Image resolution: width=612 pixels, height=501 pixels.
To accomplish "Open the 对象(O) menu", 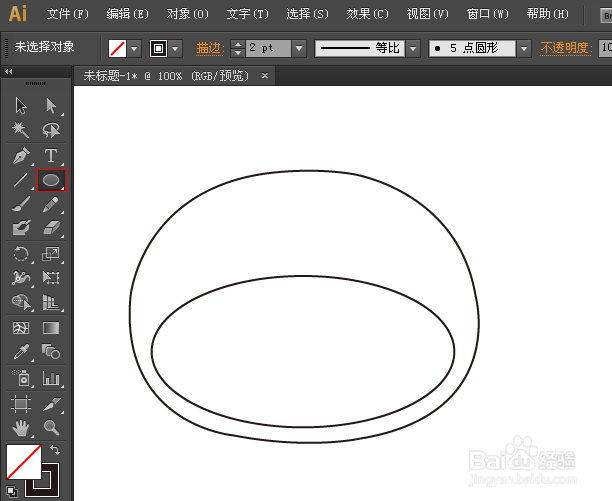I will coord(187,14).
